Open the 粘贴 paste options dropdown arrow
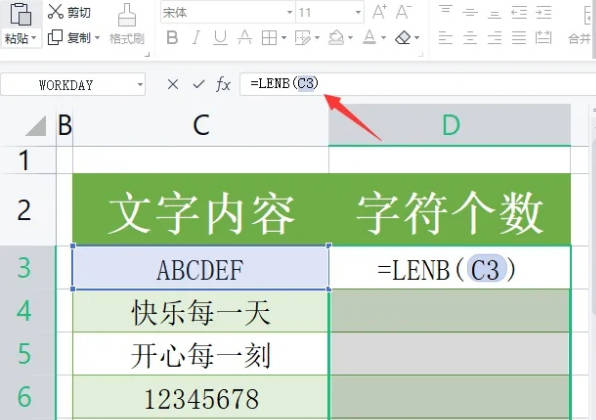This screenshot has height=420, width=596. [x=34, y=38]
